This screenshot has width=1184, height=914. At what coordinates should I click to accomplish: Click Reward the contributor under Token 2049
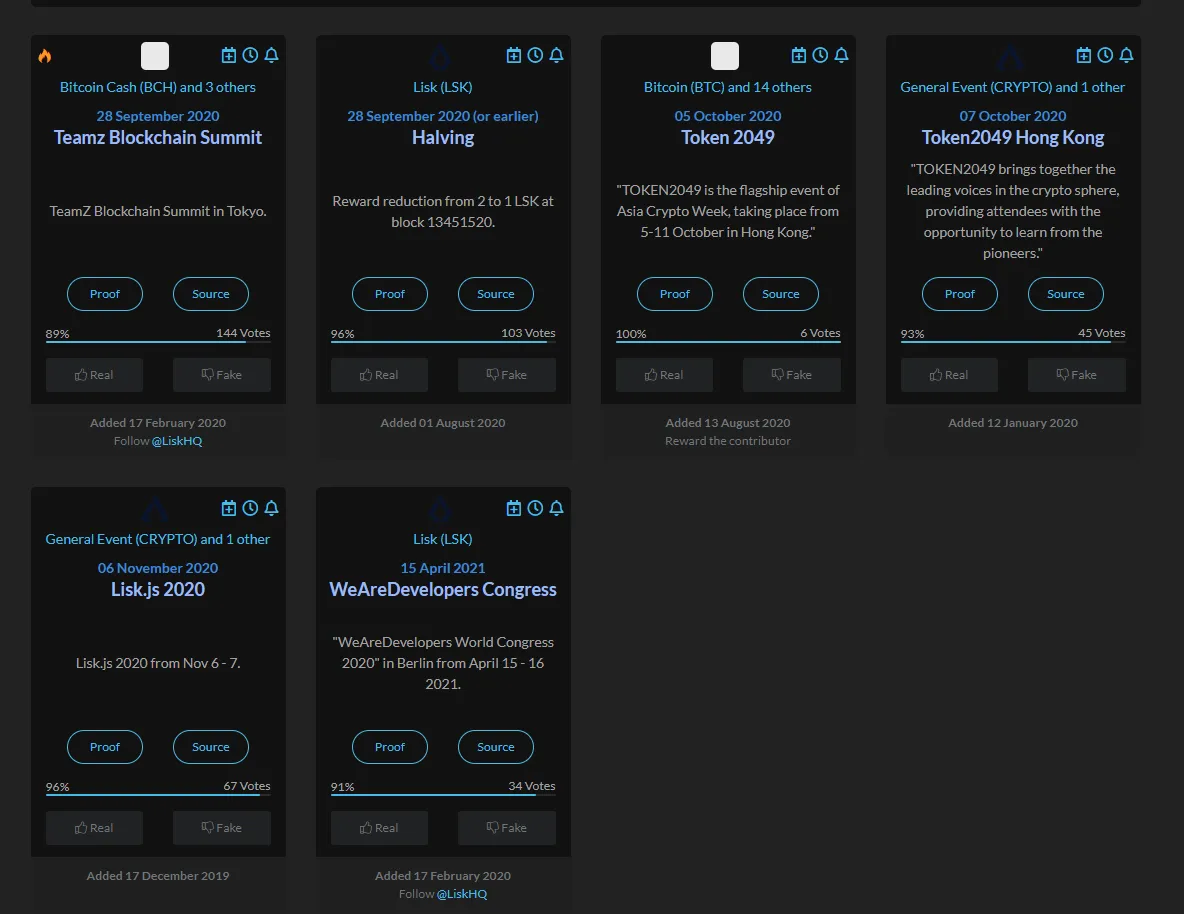pyautogui.click(x=728, y=441)
